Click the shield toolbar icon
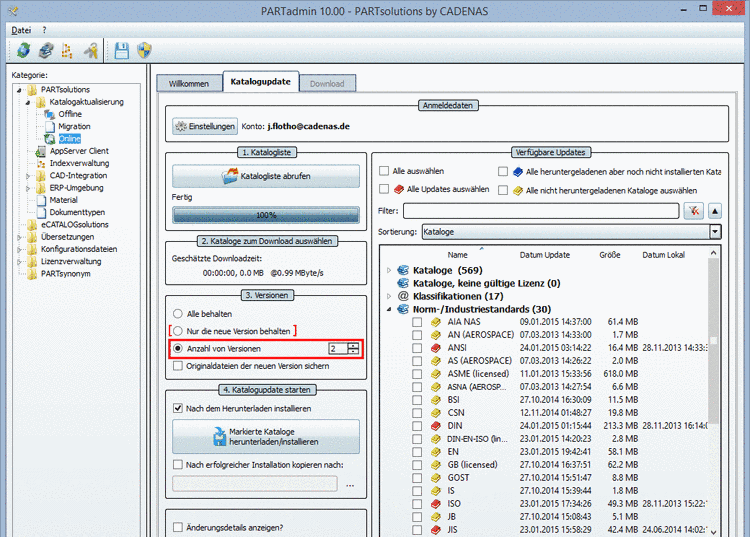The width and height of the screenshot is (750, 537). click(144, 50)
